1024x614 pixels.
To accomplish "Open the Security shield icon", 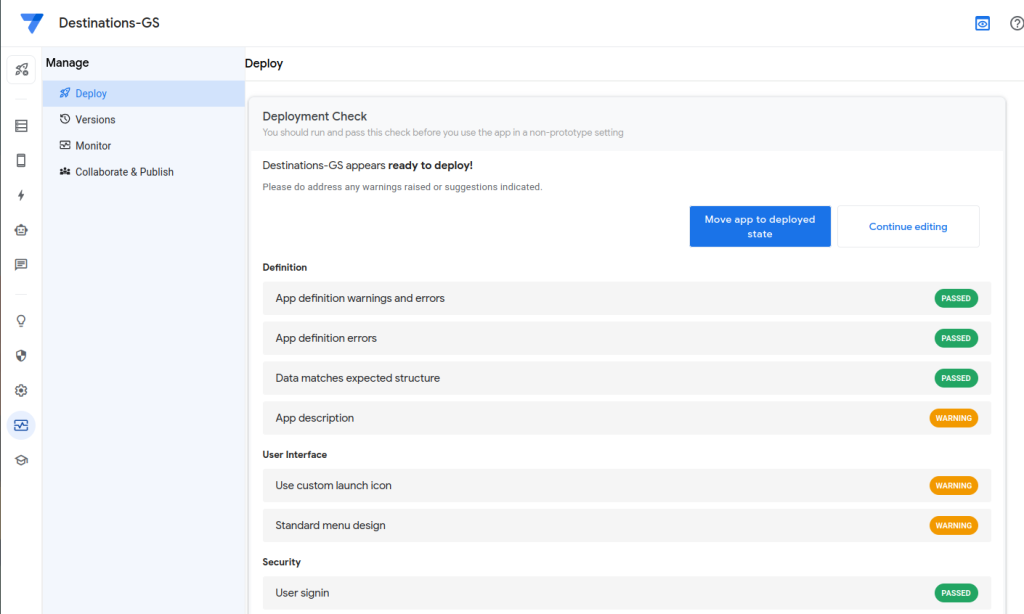I will click(x=22, y=355).
